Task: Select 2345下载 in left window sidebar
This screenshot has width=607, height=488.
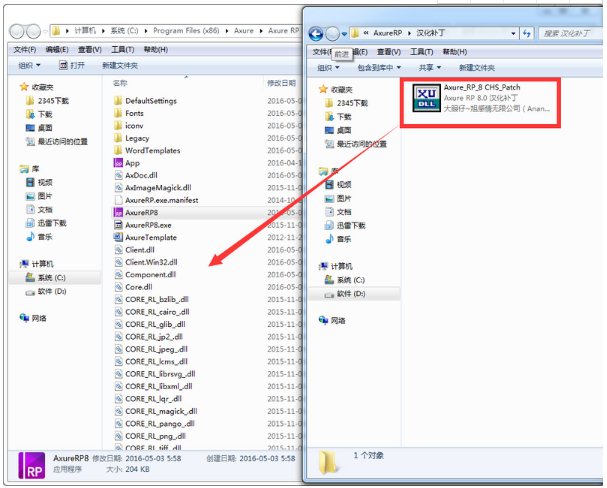Action: [47, 101]
